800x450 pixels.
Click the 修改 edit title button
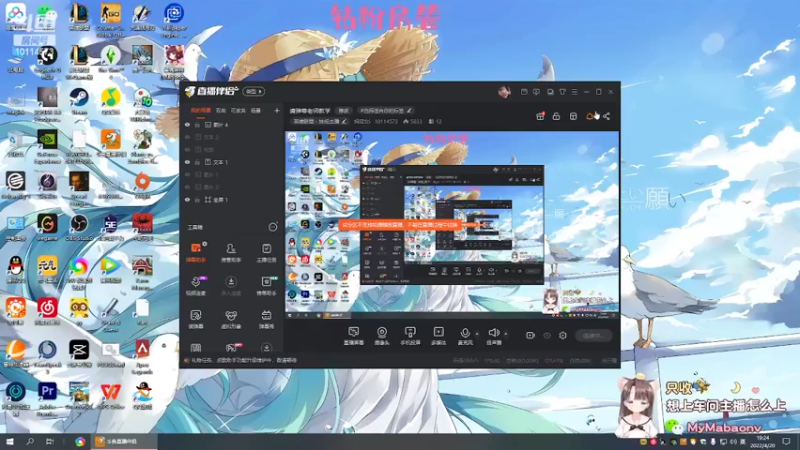tap(344, 110)
